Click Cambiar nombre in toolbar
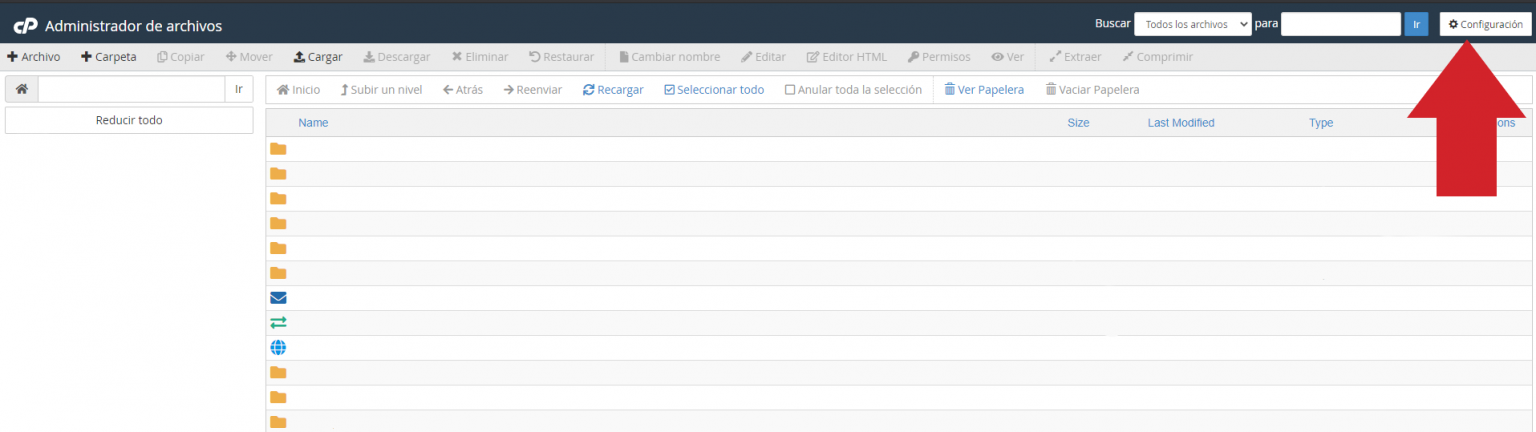 pyautogui.click(x=669, y=57)
